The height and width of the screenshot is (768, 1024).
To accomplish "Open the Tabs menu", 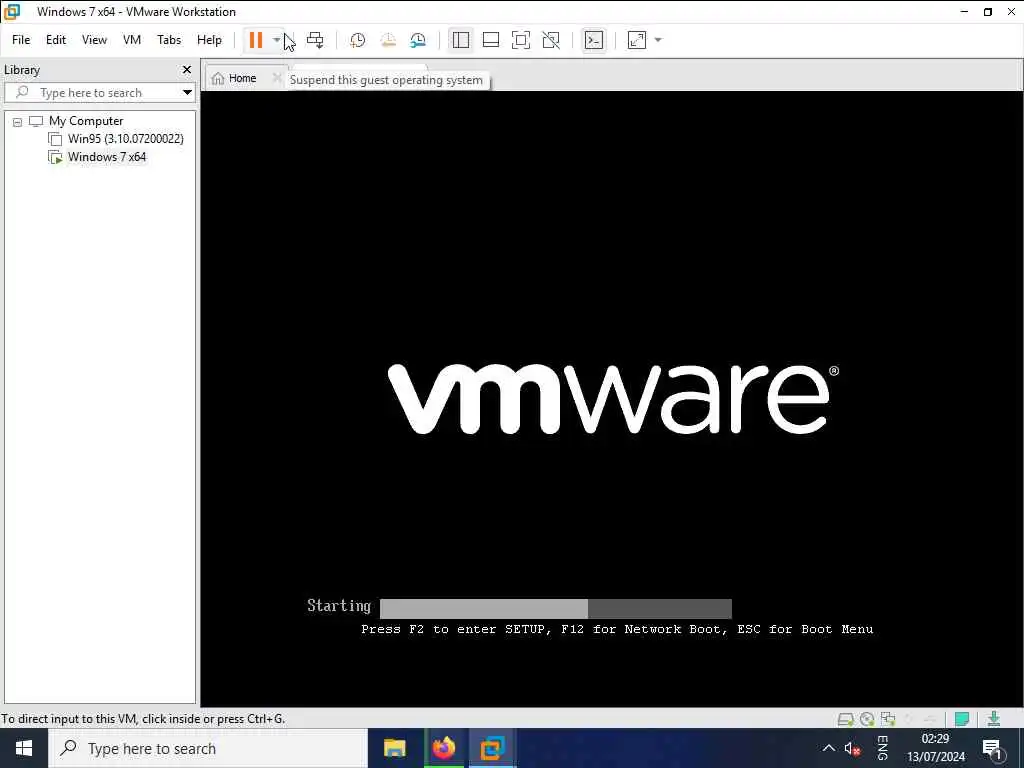I will coord(168,40).
